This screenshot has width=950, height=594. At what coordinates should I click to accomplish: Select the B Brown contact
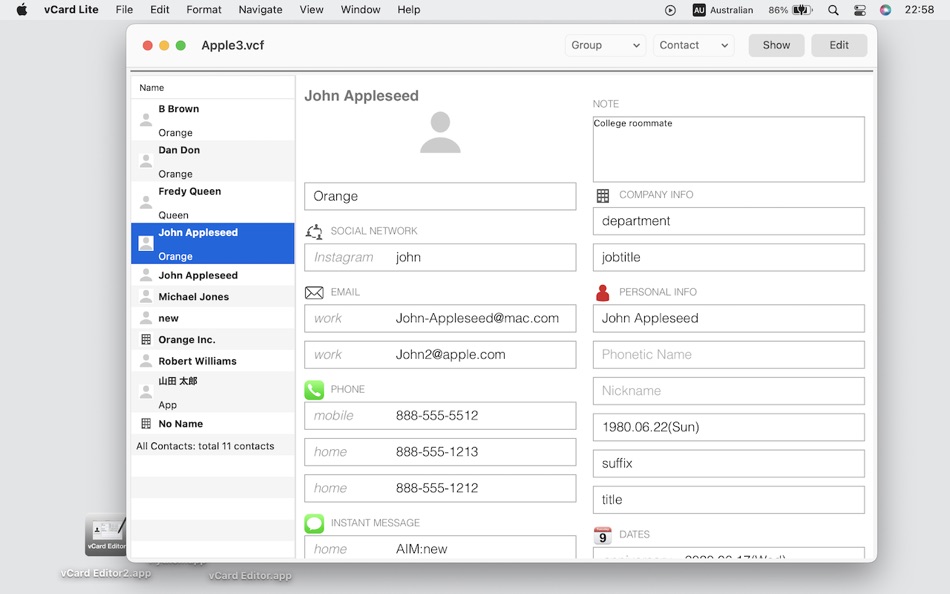tap(213, 120)
